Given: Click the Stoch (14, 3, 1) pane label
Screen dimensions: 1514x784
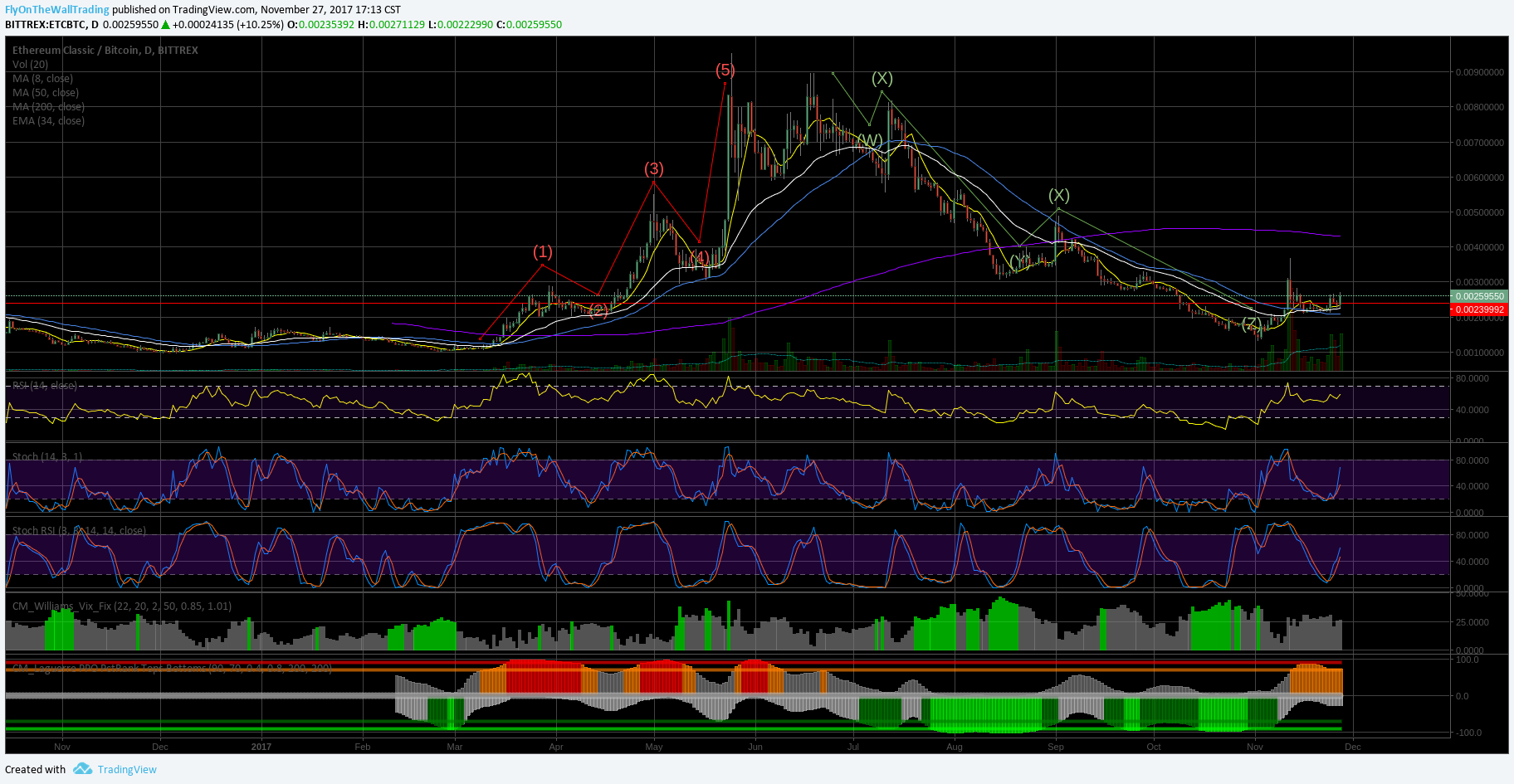Looking at the screenshot, I should 47,457.
